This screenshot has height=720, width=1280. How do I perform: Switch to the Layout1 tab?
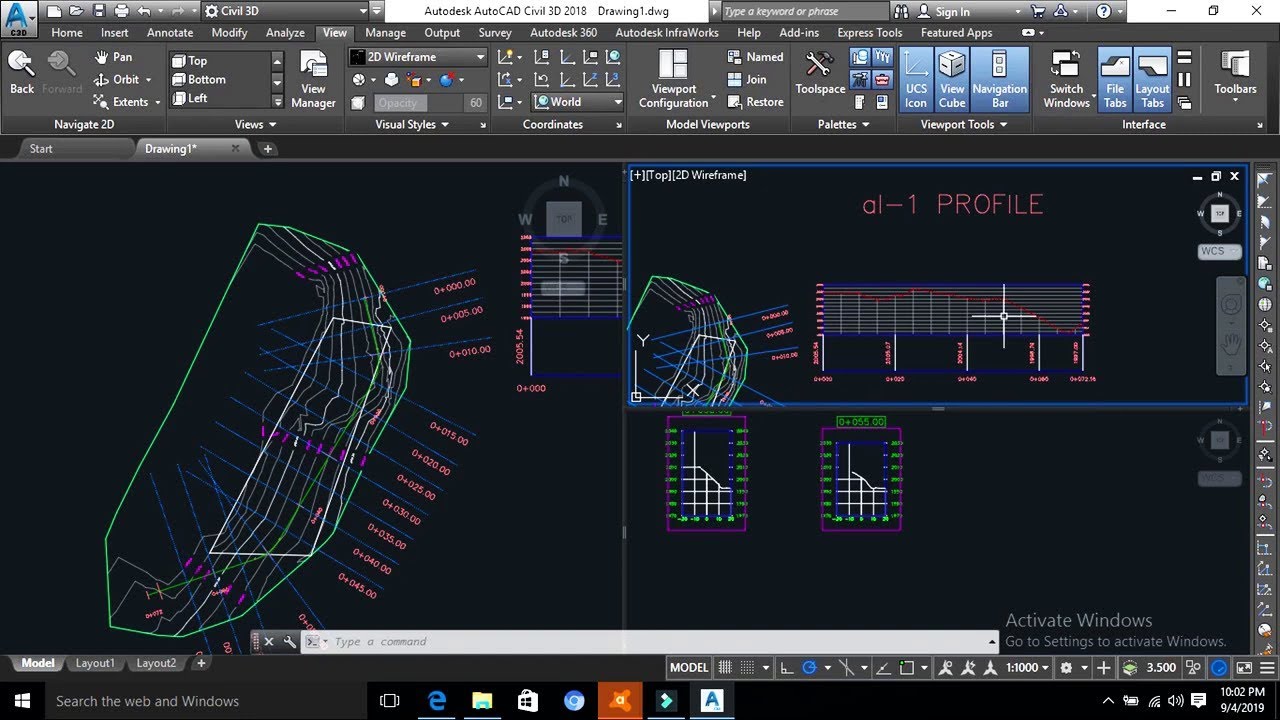tap(95, 663)
